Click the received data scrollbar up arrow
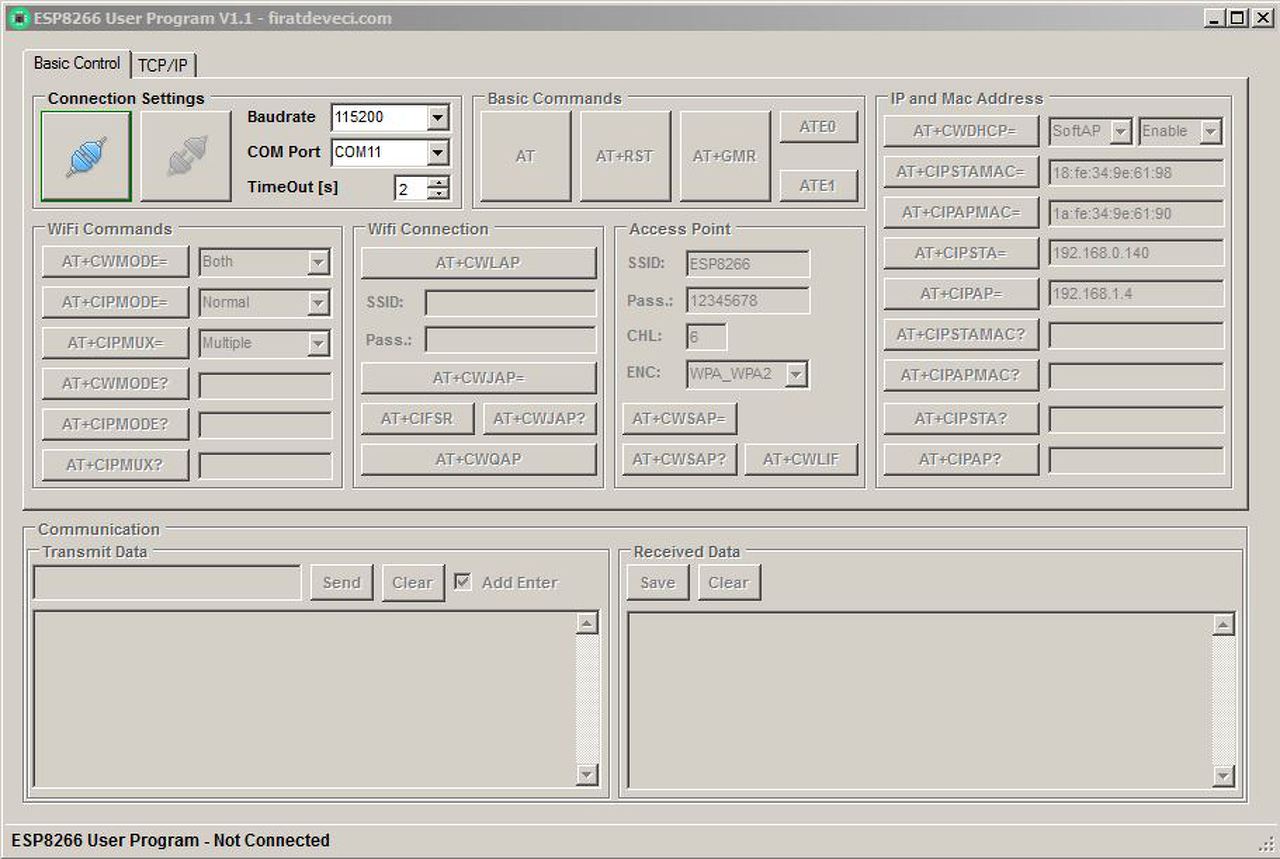This screenshot has height=859, width=1280. pyautogui.click(x=1223, y=625)
